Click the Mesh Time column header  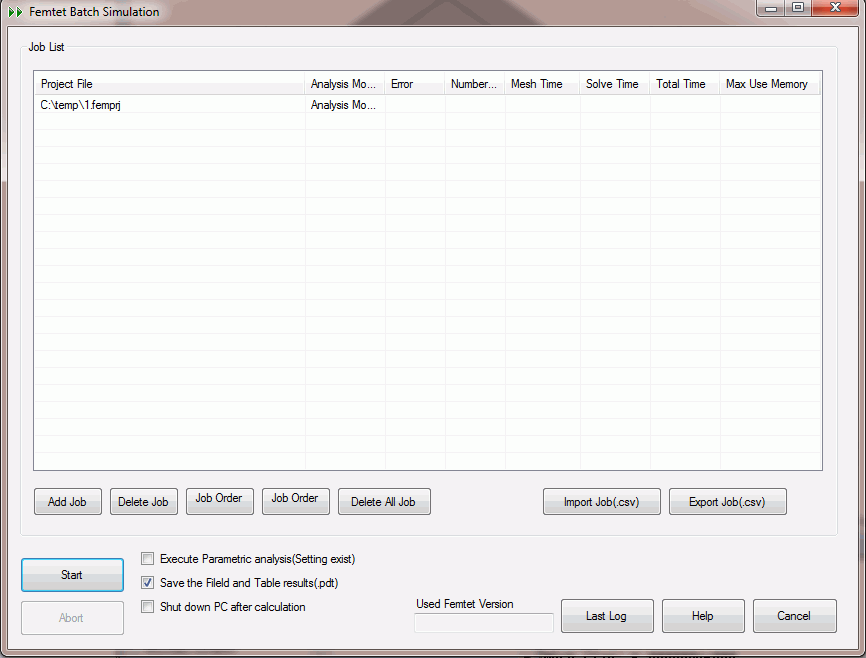click(x=541, y=84)
